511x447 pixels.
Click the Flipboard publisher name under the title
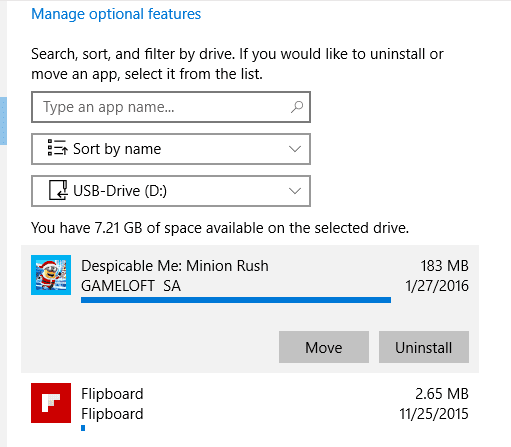pos(112,414)
